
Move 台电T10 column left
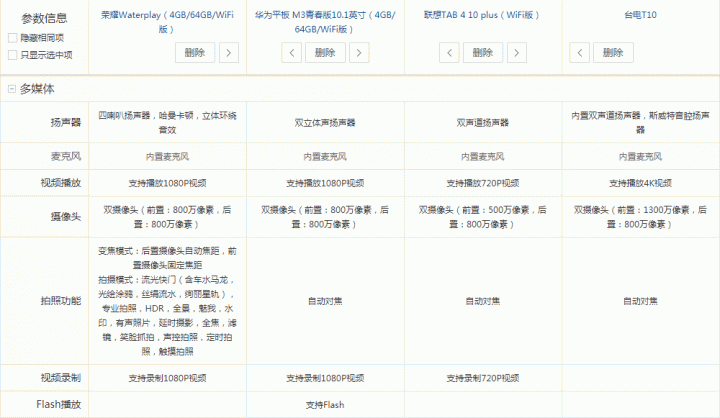point(579,53)
